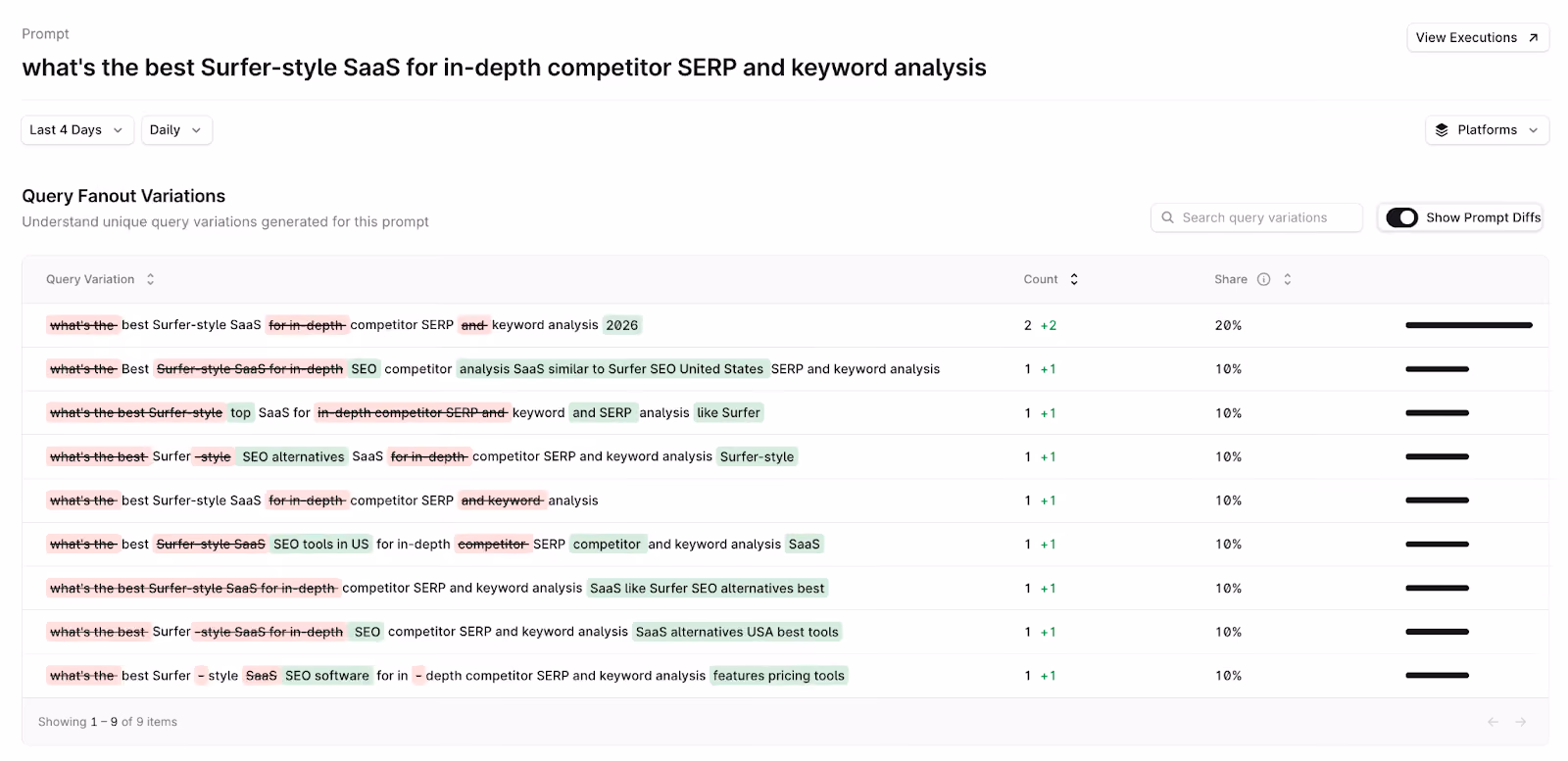Expand the Platforms dropdown

coord(1487,130)
